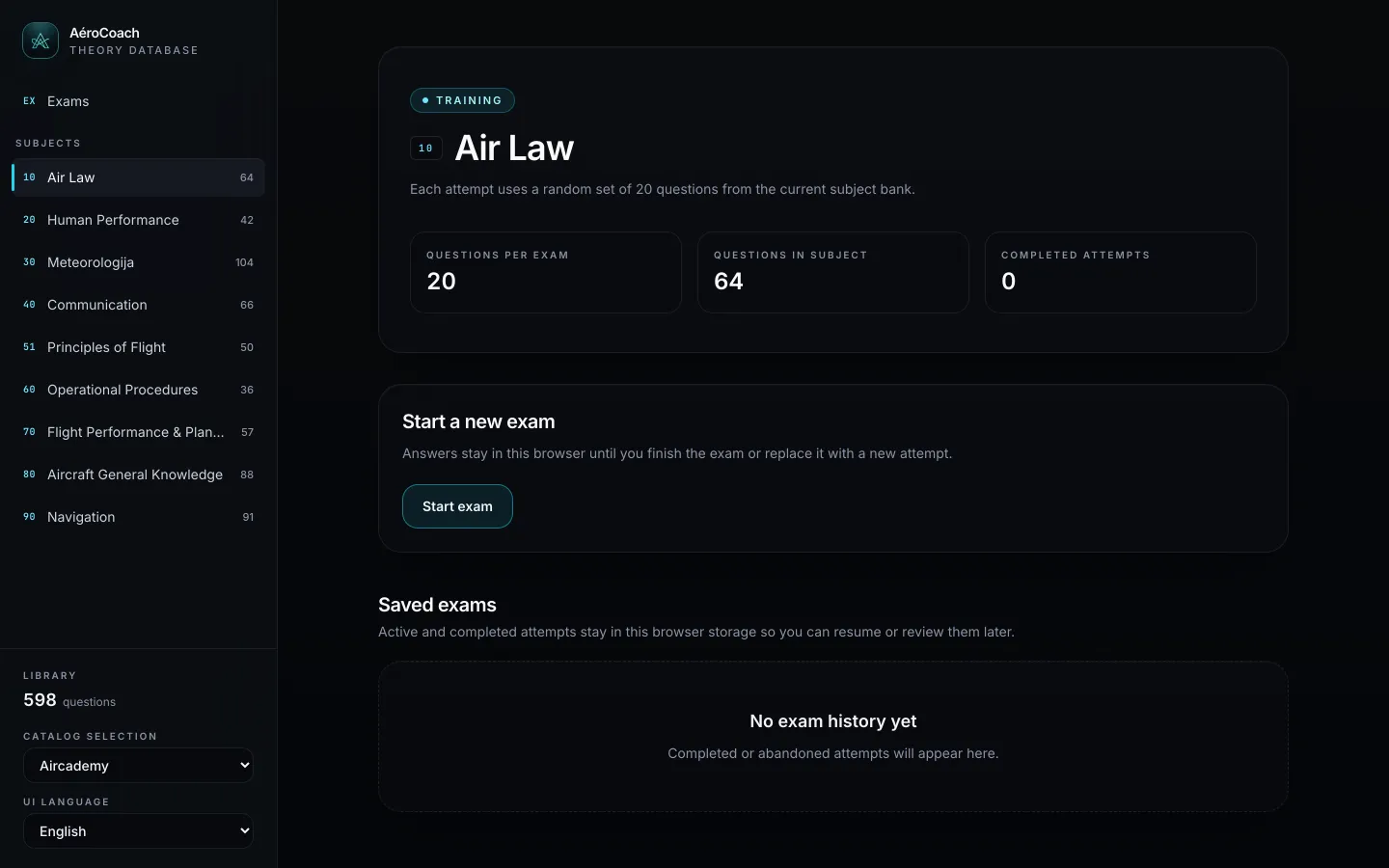Go to Communication subject

pos(138,305)
